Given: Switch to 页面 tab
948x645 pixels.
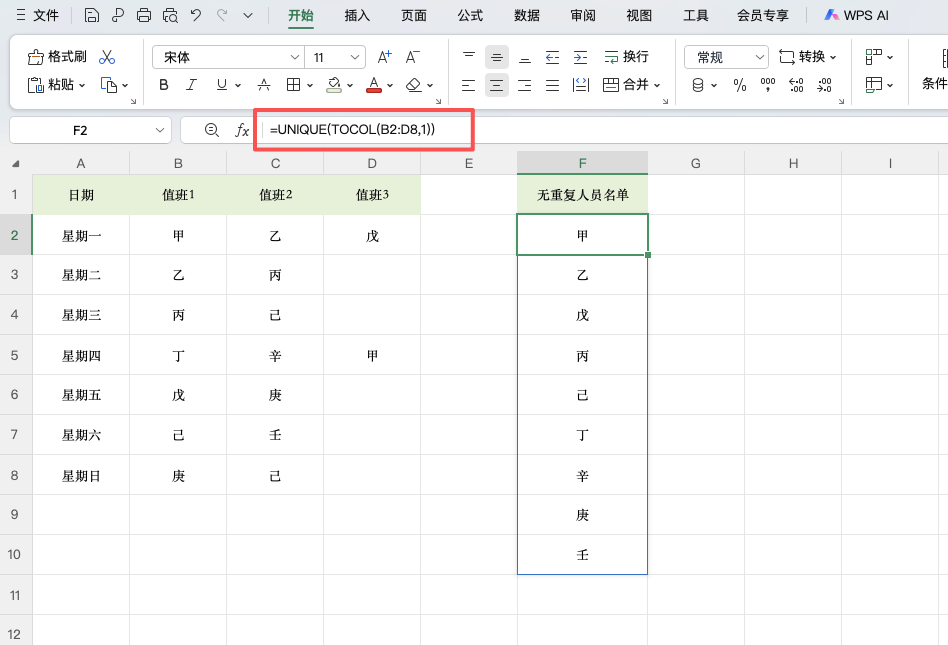Looking at the screenshot, I should click(414, 15).
